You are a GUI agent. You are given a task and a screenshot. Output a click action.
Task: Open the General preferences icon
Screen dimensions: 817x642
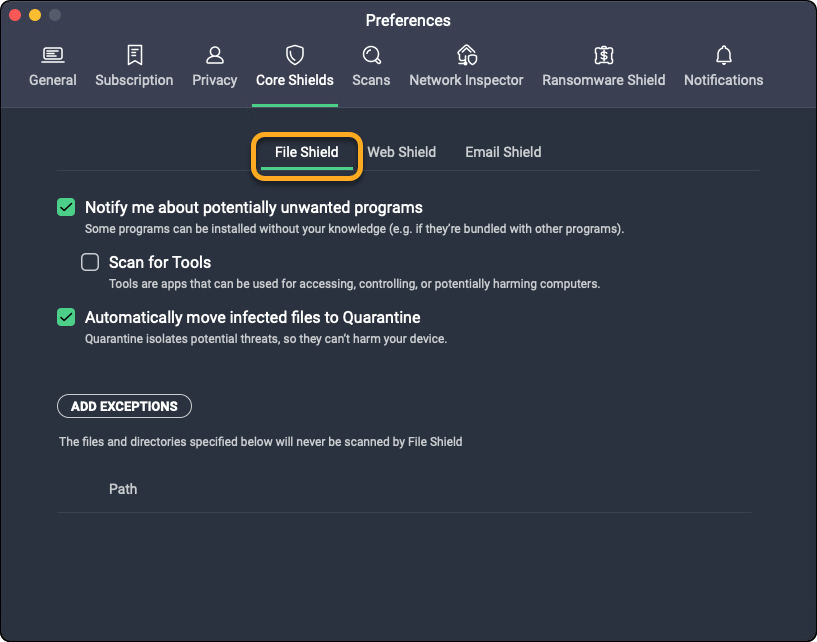[x=53, y=55]
